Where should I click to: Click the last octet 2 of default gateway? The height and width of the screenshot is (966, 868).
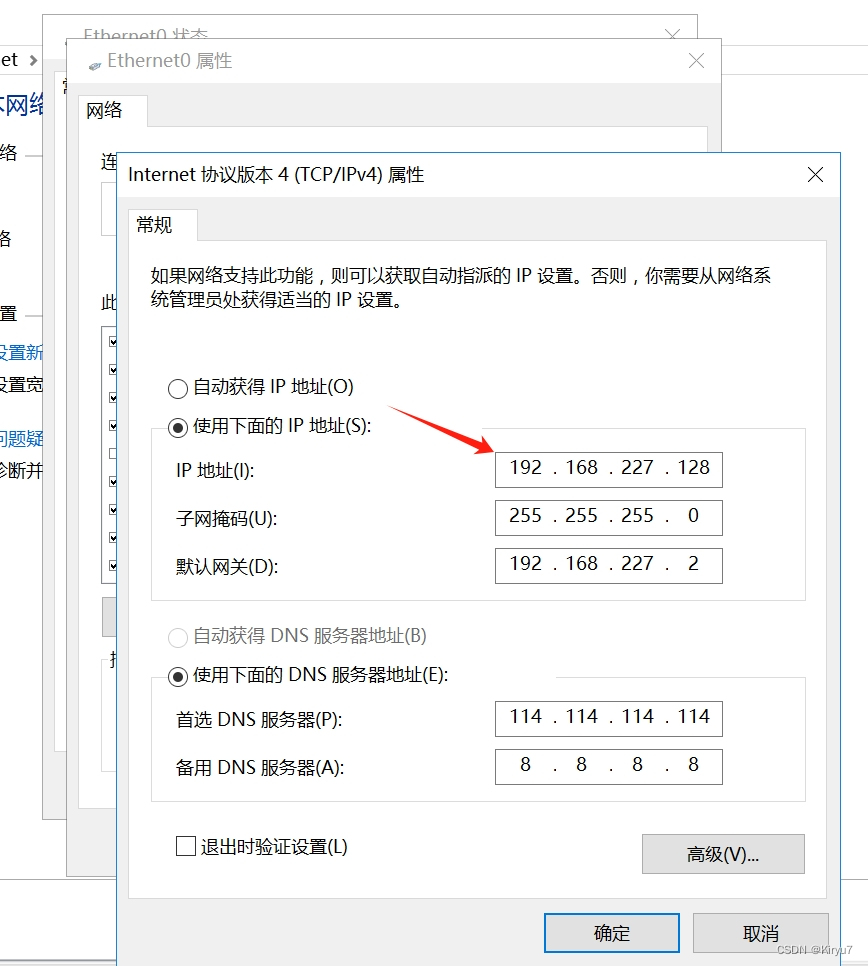click(x=694, y=564)
